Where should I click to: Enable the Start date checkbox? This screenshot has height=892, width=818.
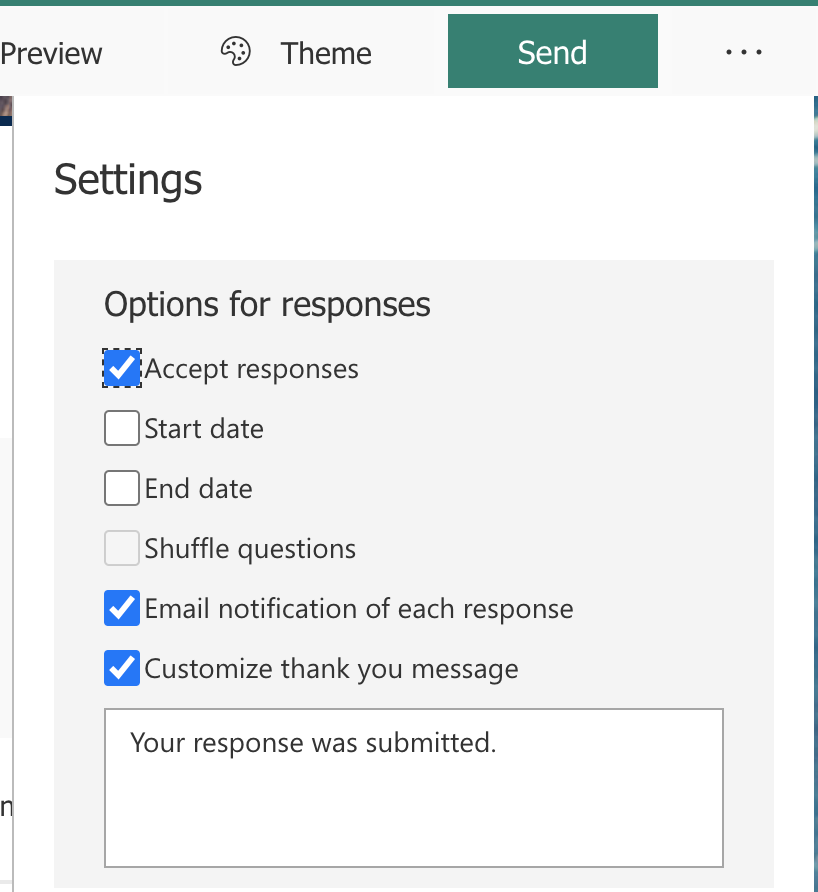pos(122,428)
